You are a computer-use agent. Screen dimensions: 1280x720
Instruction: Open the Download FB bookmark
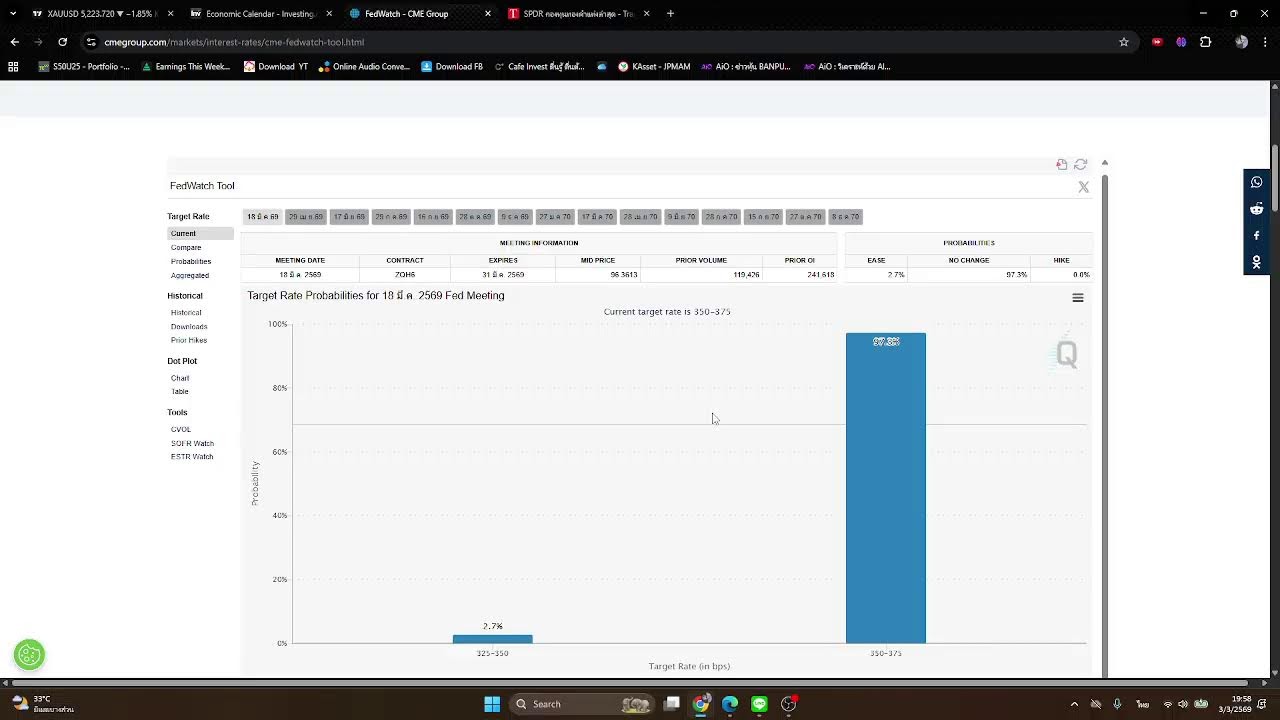coord(452,67)
